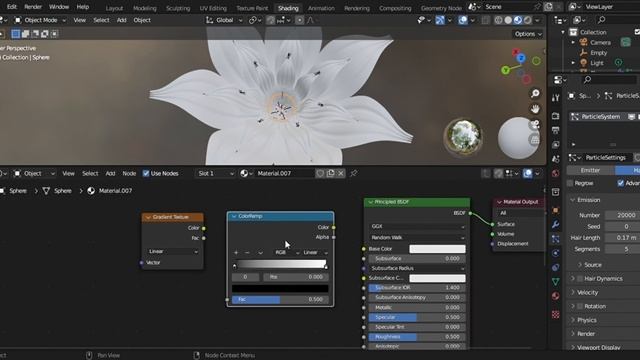Add a color stop with ColorRamp plus
The width and height of the screenshot is (640, 360).
coord(236,253)
